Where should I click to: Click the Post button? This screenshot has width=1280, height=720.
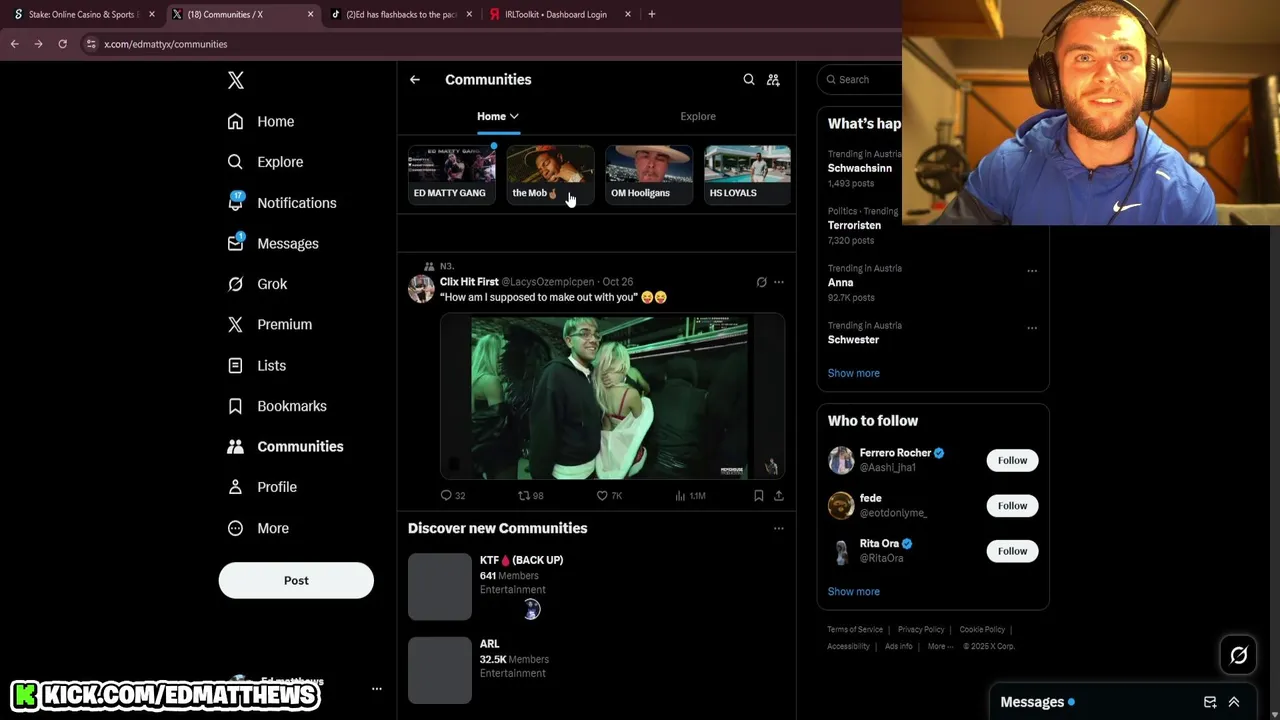pos(296,580)
